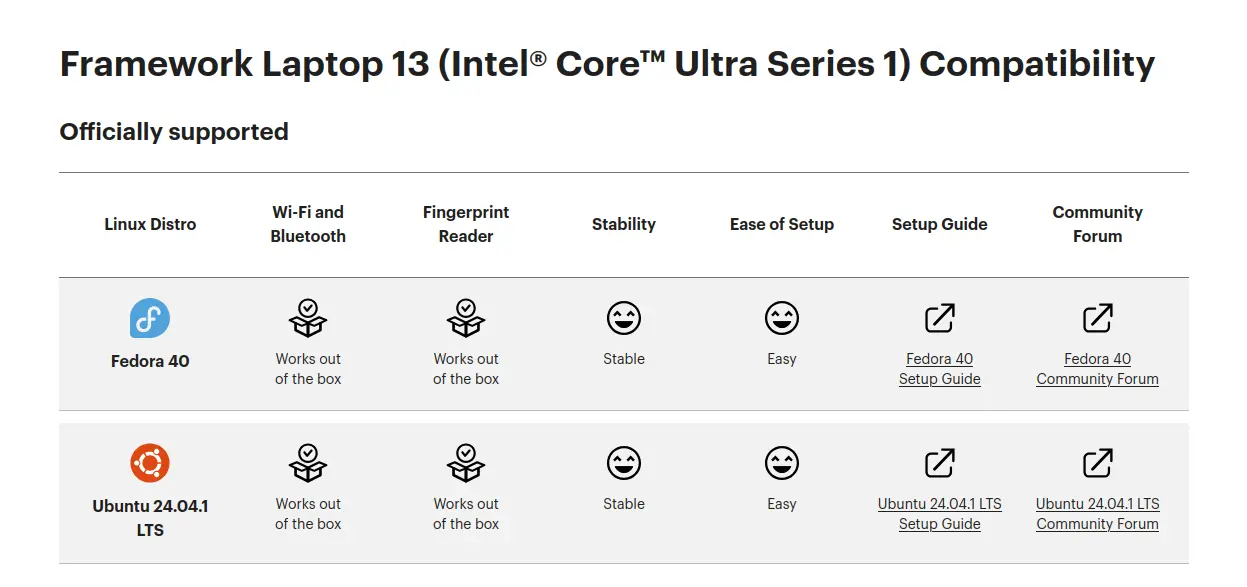Open the Fedora 40 Setup Guide link
The image size is (1247, 587).
[939, 369]
